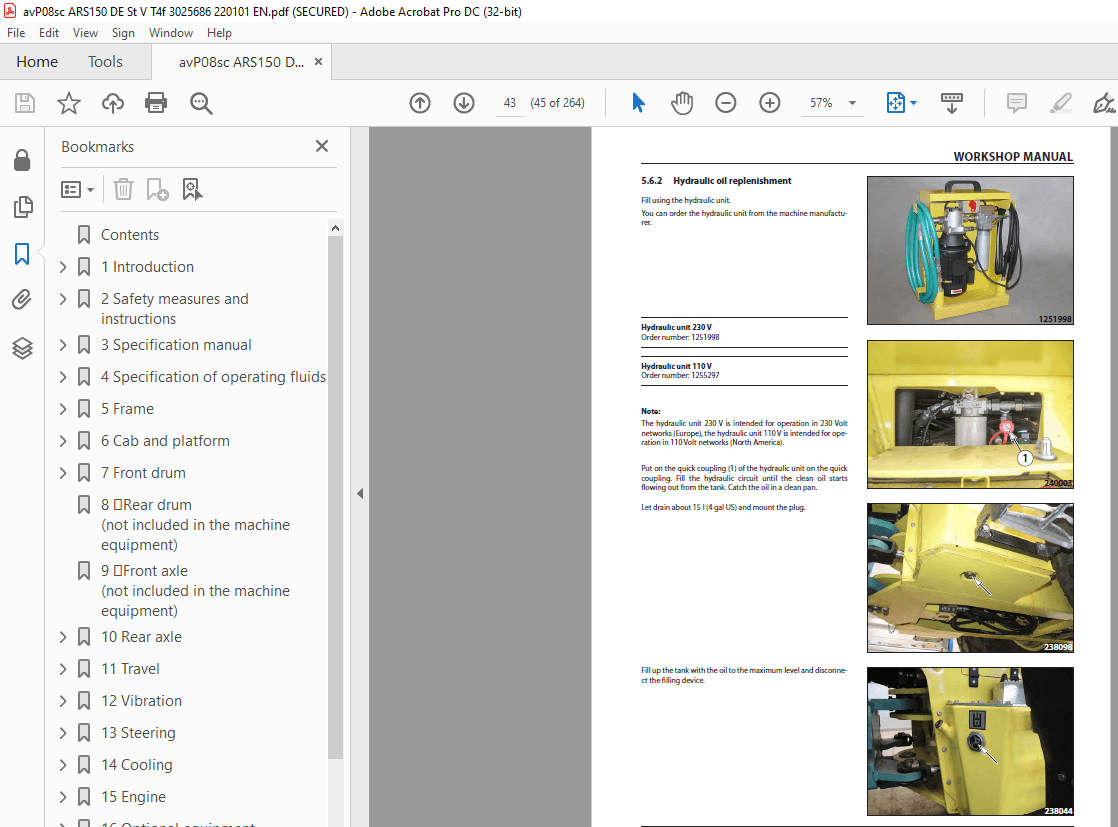Screen dimensions: 1118x827
Task: Go to the next page with the down arrow
Action: [463, 103]
